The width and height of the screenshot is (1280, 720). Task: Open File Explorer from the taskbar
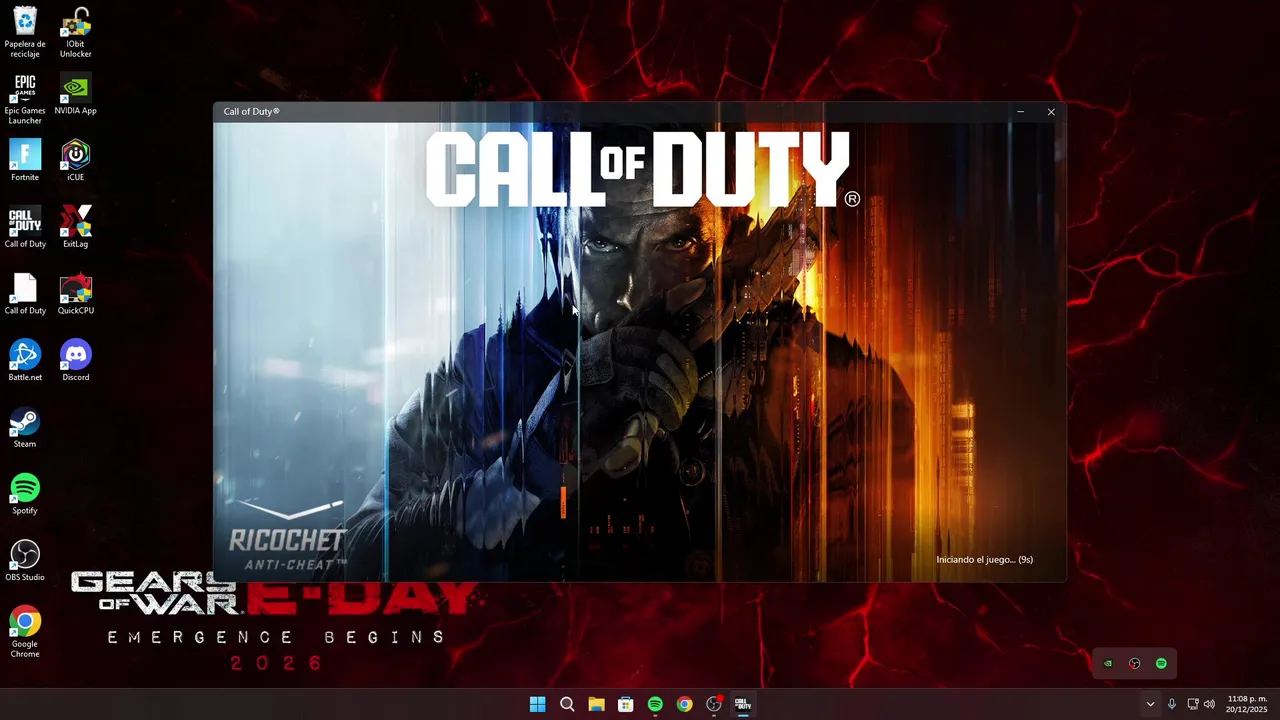pyautogui.click(x=596, y=704)
